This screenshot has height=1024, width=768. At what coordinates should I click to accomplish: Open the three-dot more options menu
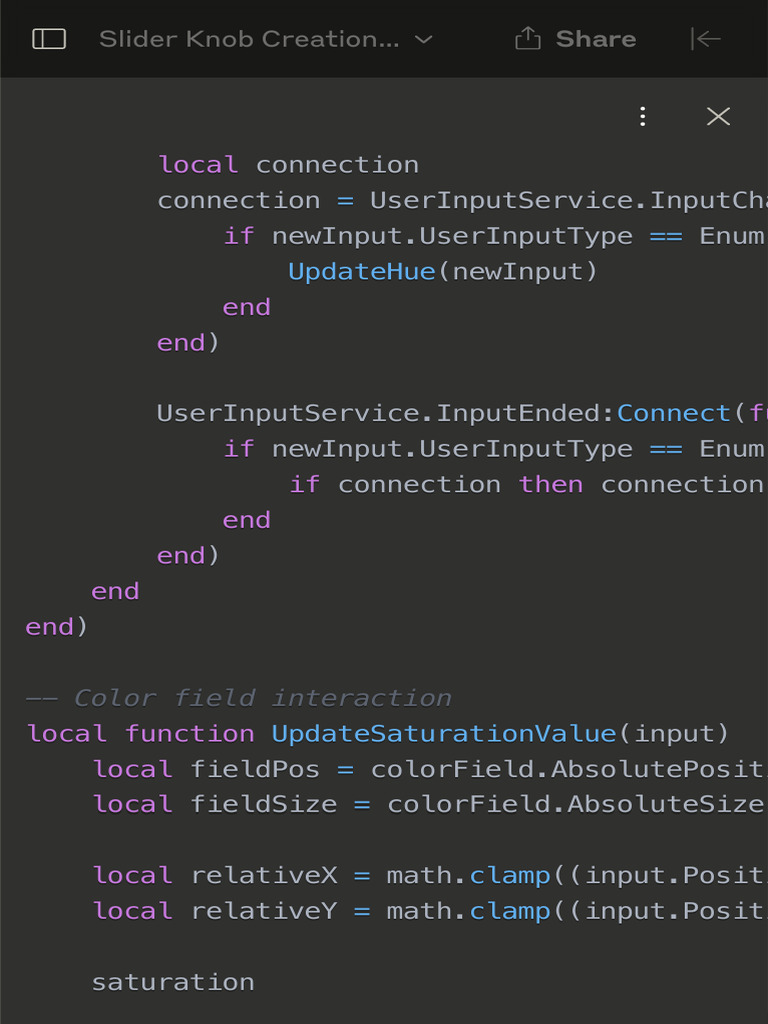point(643,117)
